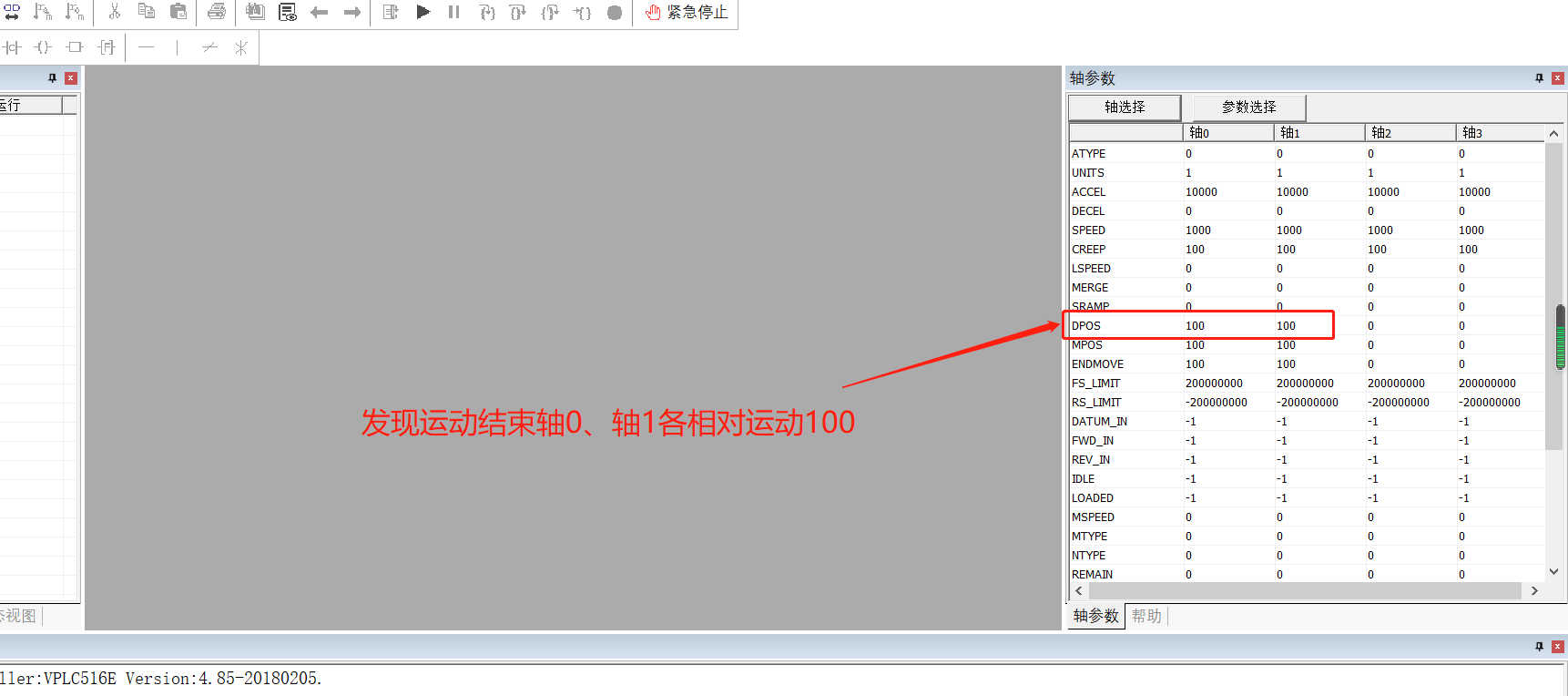Screen dimensions: 1568x696
Task: Click the Copy icon in toolbar
Action: (146, 12)
